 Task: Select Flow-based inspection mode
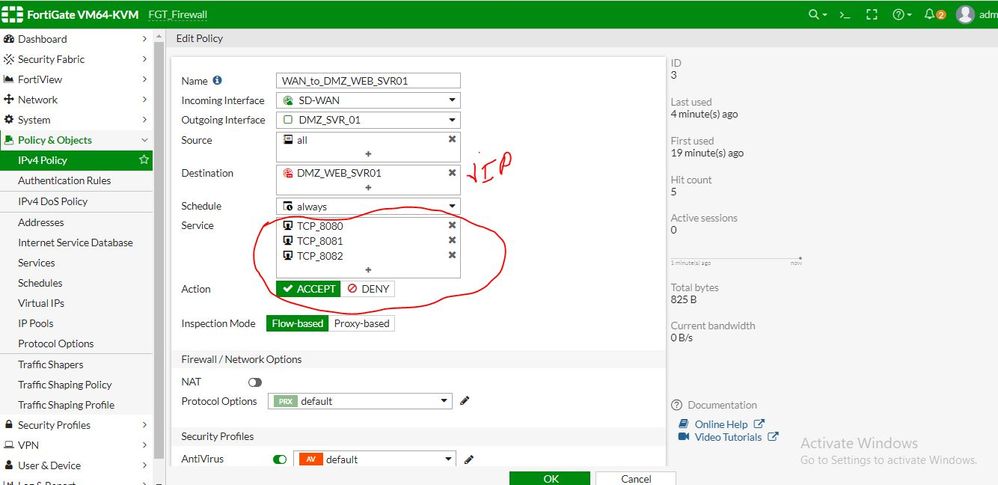coord(297,323)
